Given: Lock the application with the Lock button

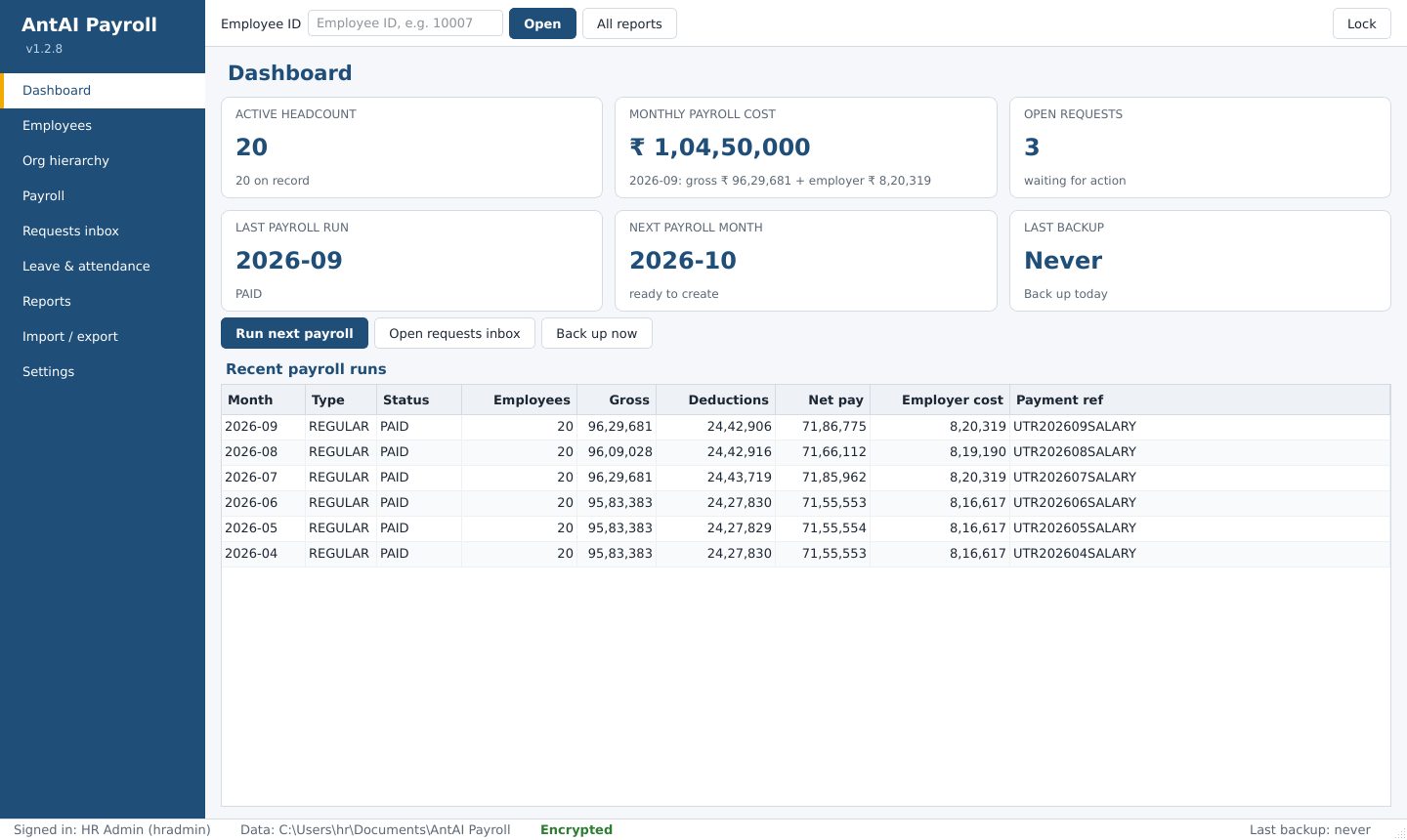Looking at the screenshot, I should 1361,23.
